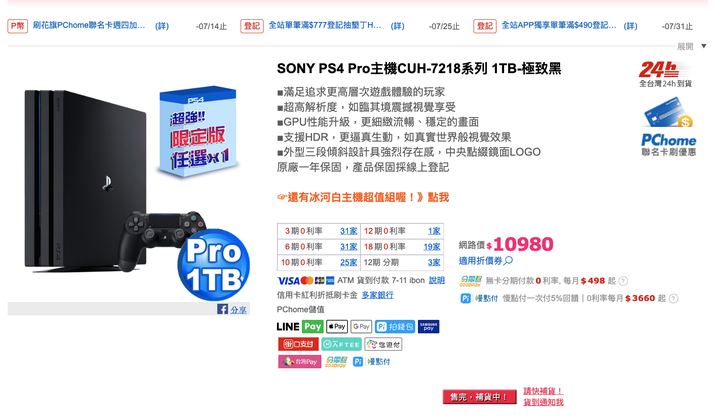Open the 3期0利率 31家 bank link

click(349, 231)
